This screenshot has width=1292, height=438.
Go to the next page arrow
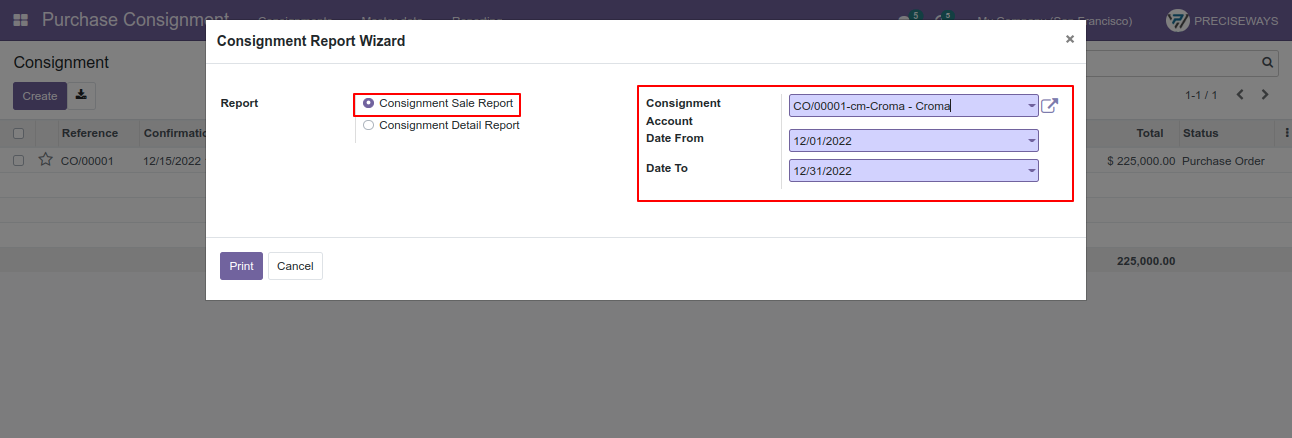point(1265,95)
